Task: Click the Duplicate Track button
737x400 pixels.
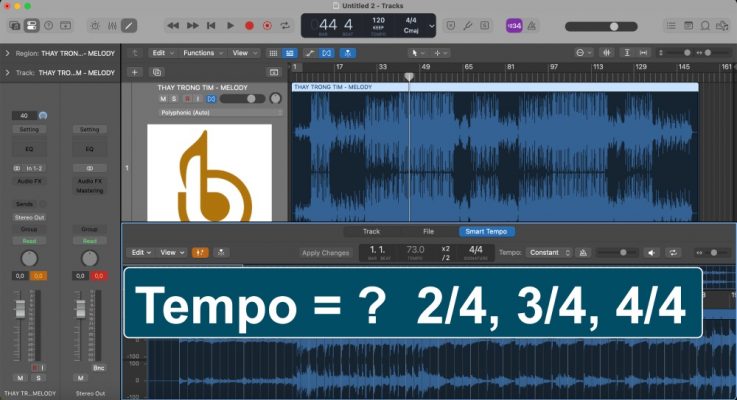Action: (157, 72)
